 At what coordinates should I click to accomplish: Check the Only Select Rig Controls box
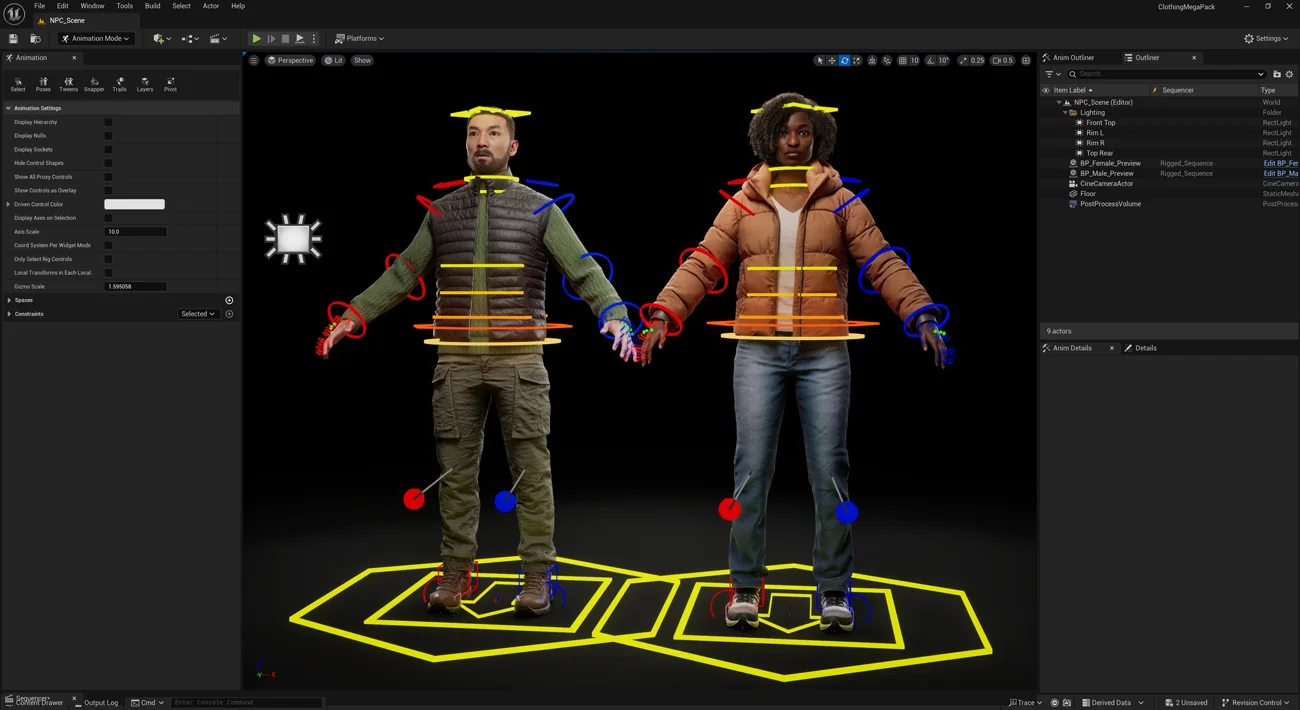coord(108,259)
